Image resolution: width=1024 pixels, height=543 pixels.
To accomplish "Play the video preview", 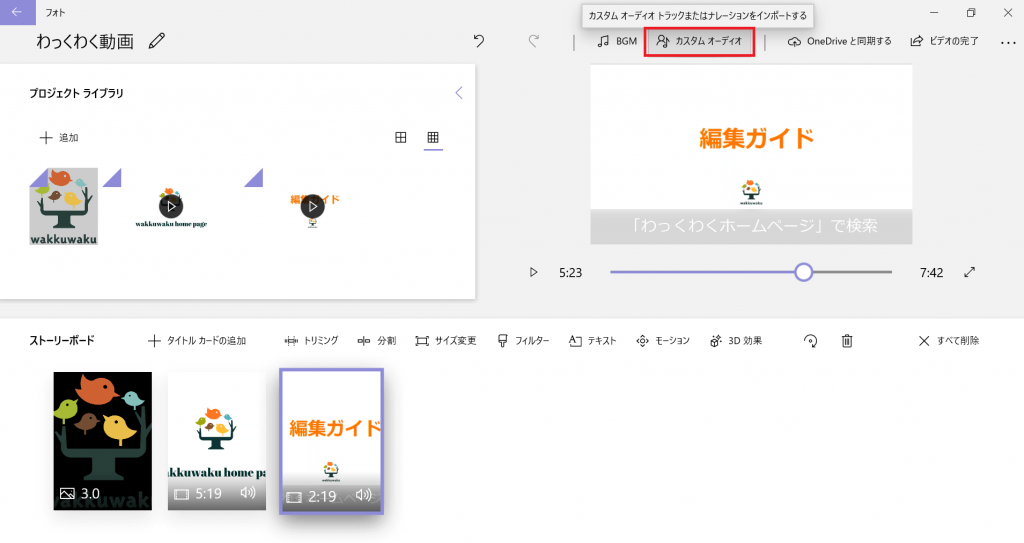I will click(534, 272).
